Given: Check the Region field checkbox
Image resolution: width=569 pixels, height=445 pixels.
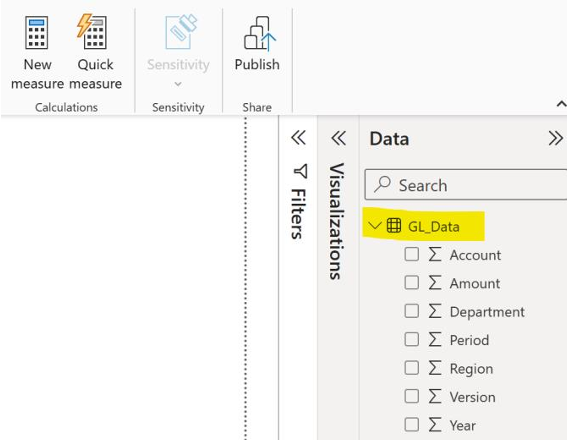Looking at the screenshot, I should click(x=412, y=368).
